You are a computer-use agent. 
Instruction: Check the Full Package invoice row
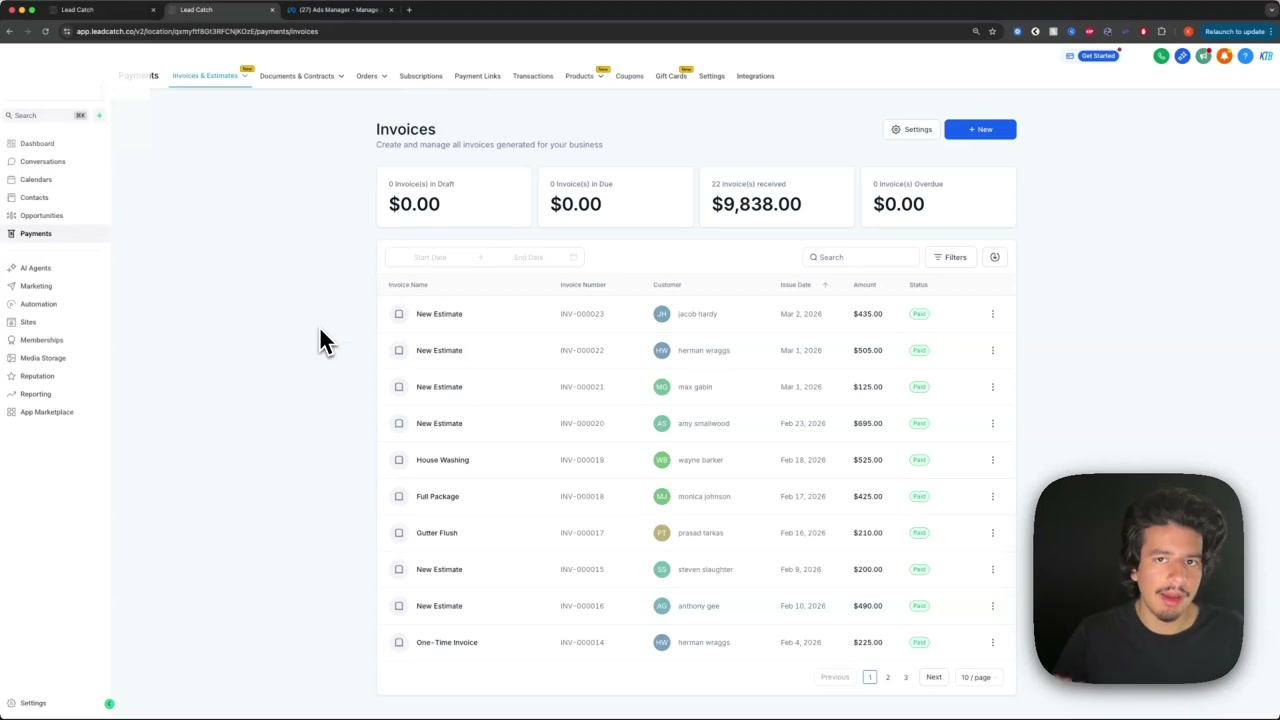point(399,496)
